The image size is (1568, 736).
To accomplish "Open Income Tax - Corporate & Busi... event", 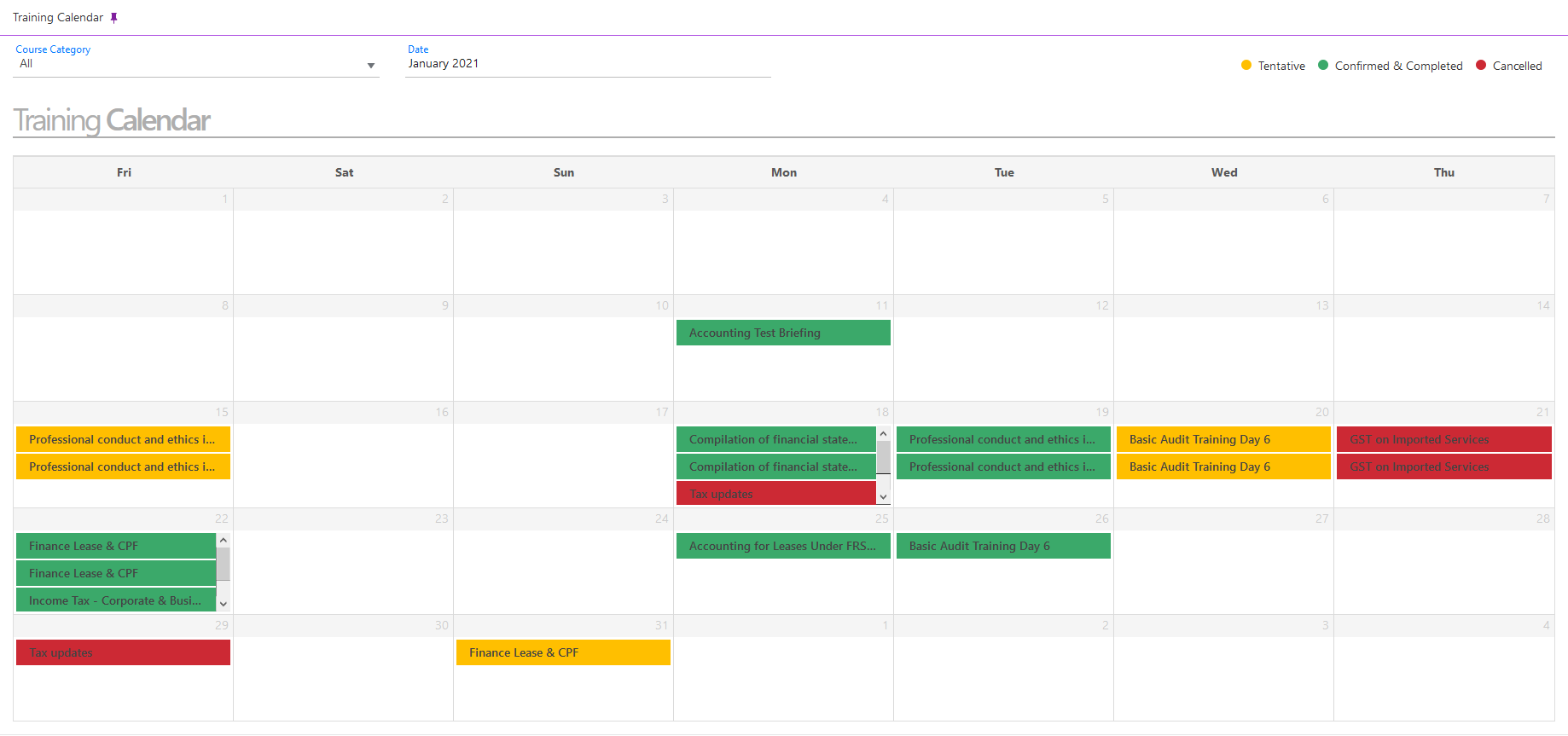I will (115, 600).
